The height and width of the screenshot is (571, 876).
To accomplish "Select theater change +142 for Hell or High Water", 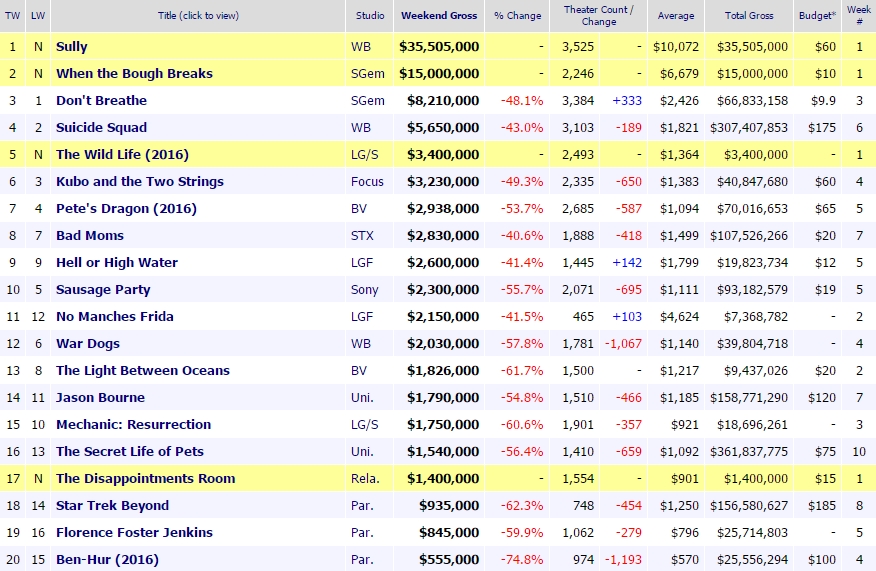I will pos(627,263).
